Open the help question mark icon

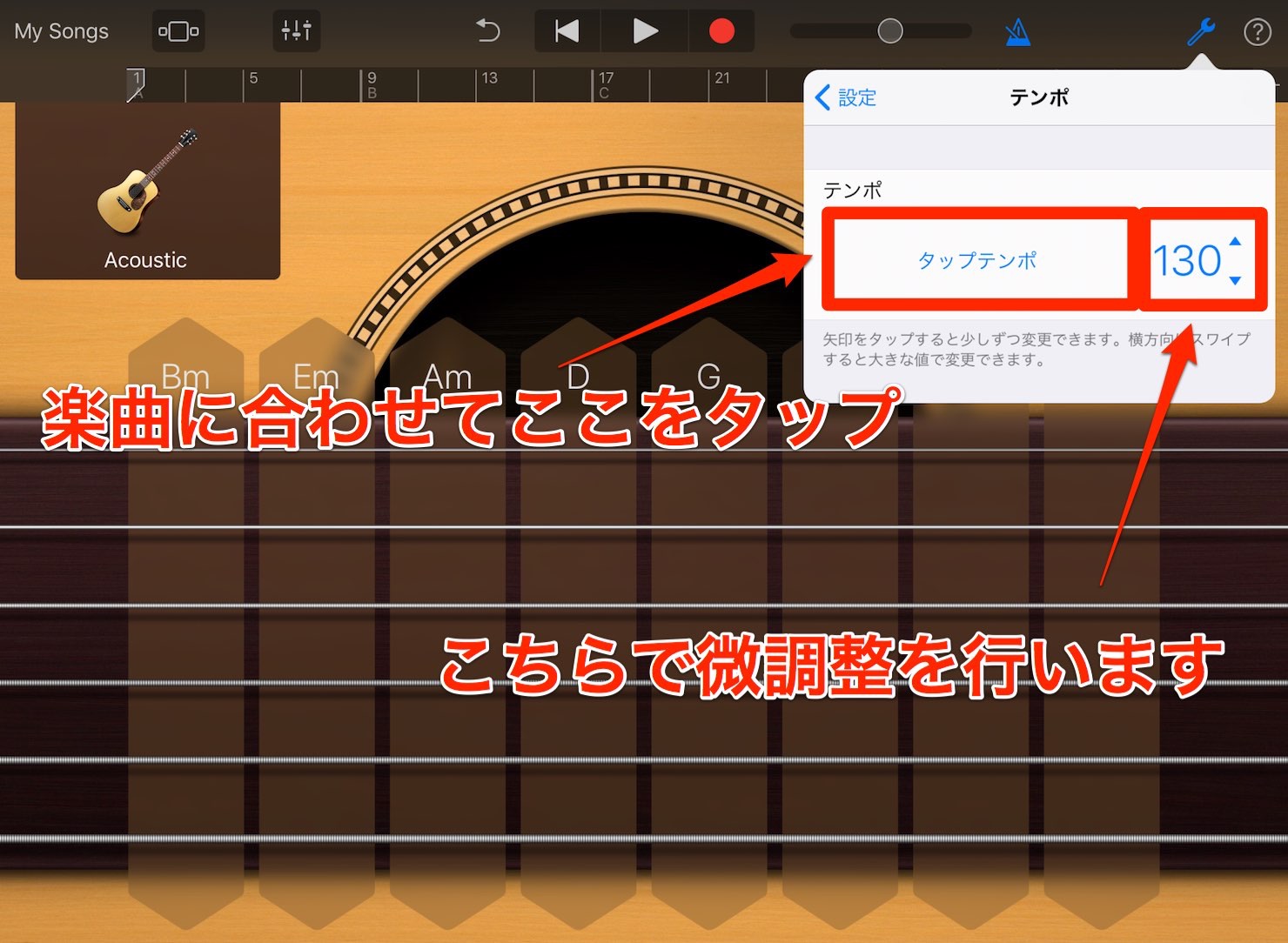pos(1257,32)
